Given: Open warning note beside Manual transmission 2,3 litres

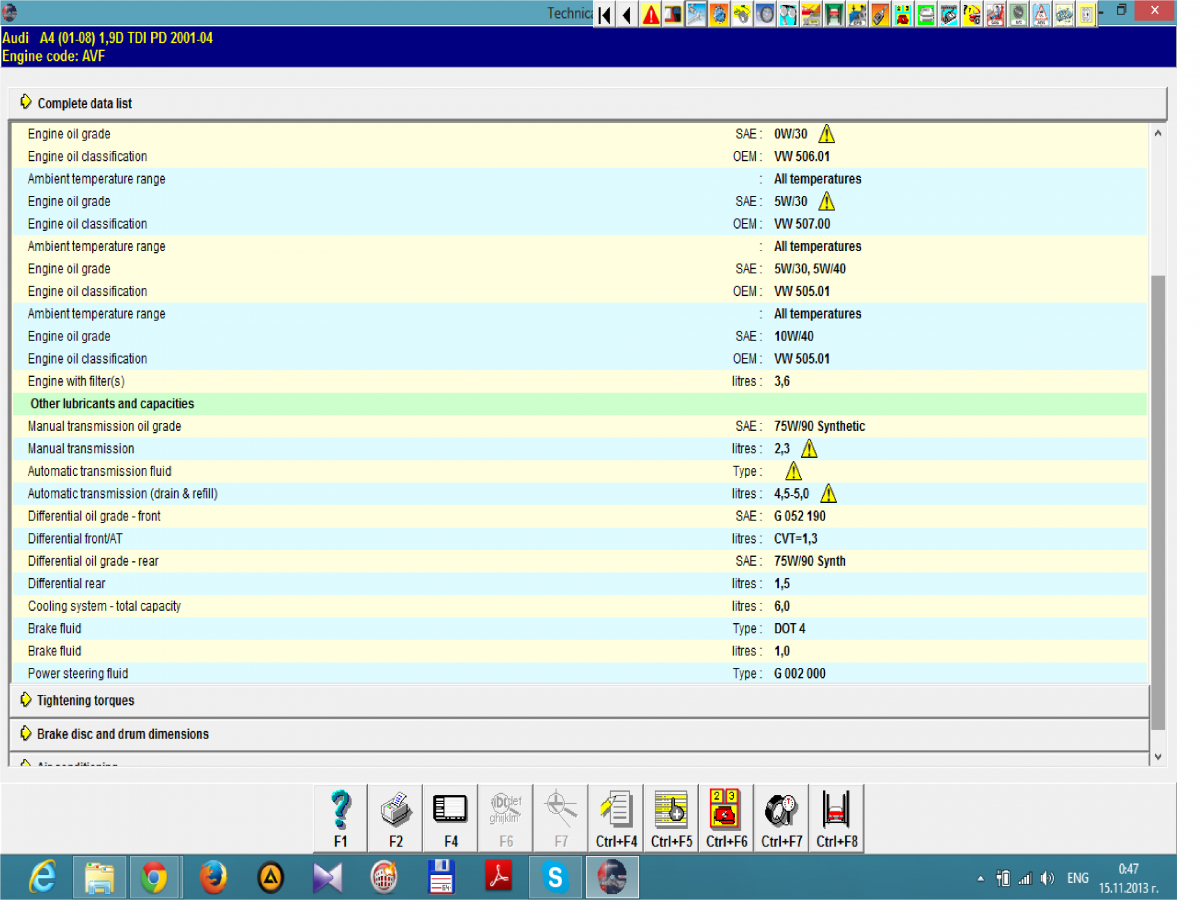Looking at the screenshot, I should (x=809, y=448).
